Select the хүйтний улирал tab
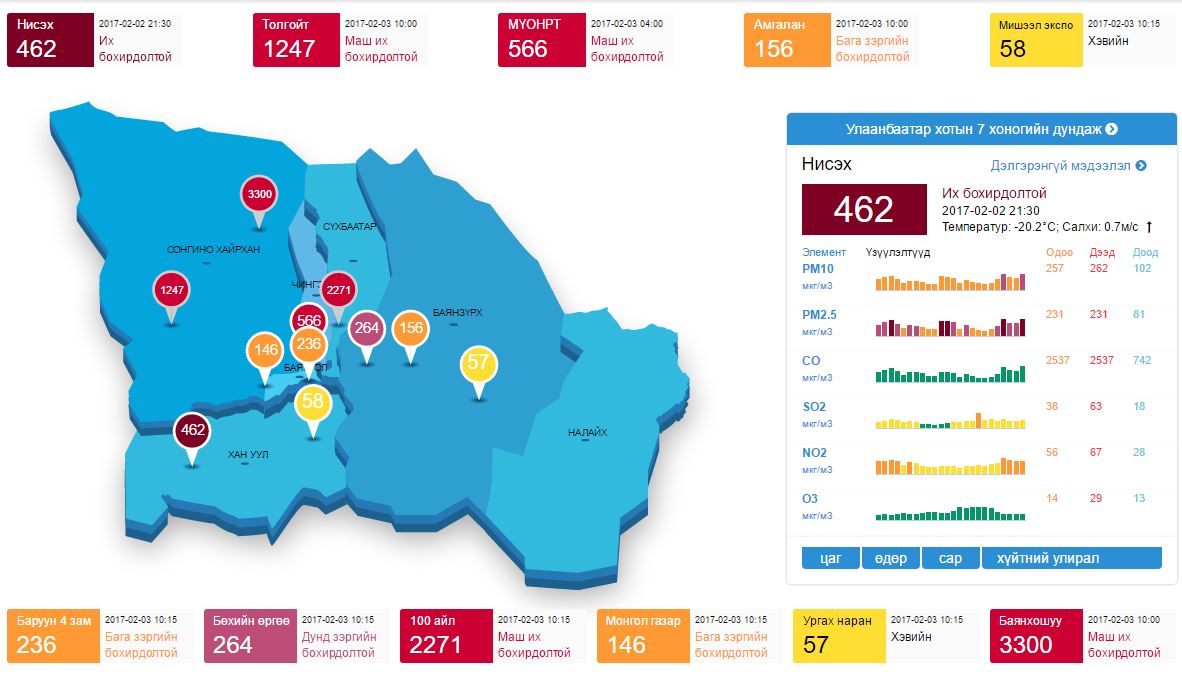 tap(1072, 558)
